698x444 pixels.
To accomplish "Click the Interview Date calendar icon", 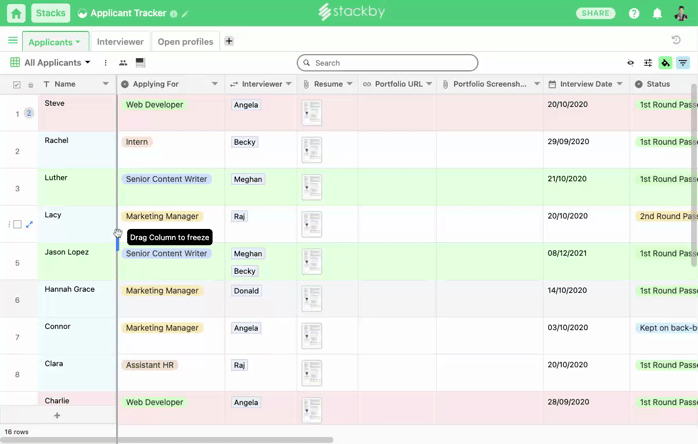I will (x=552, y=84).
